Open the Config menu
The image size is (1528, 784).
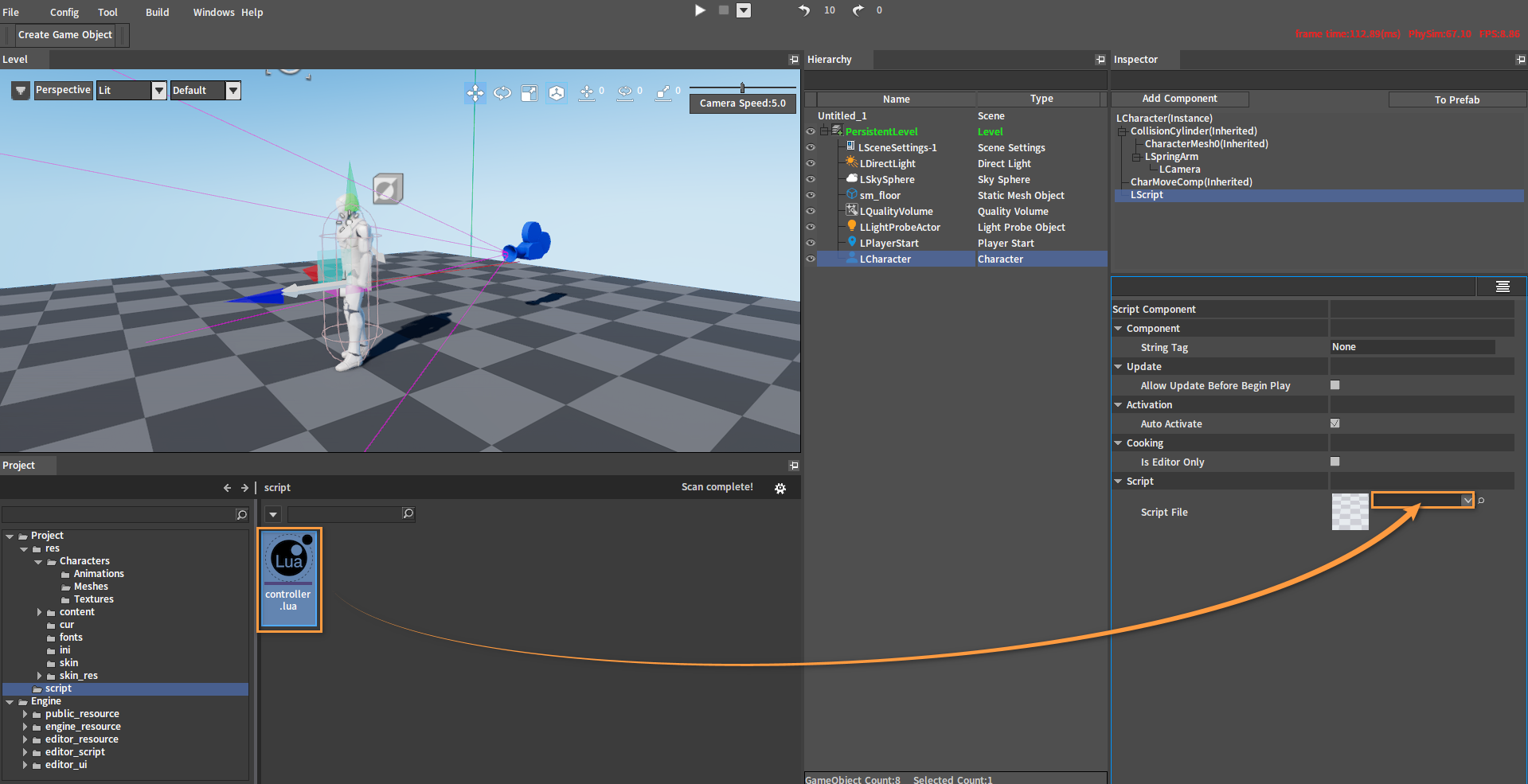(x=64, y=12)
